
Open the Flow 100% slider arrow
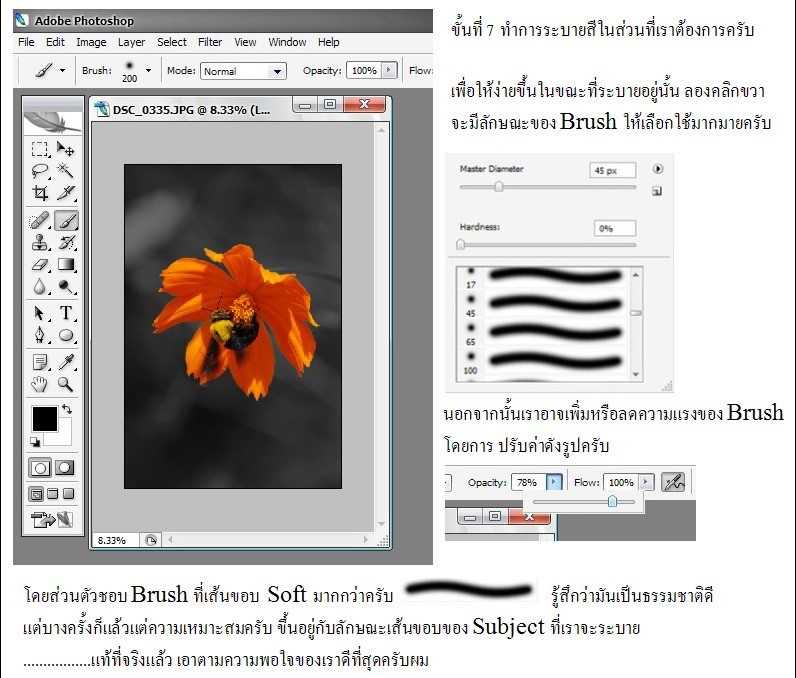pos(646,482)
